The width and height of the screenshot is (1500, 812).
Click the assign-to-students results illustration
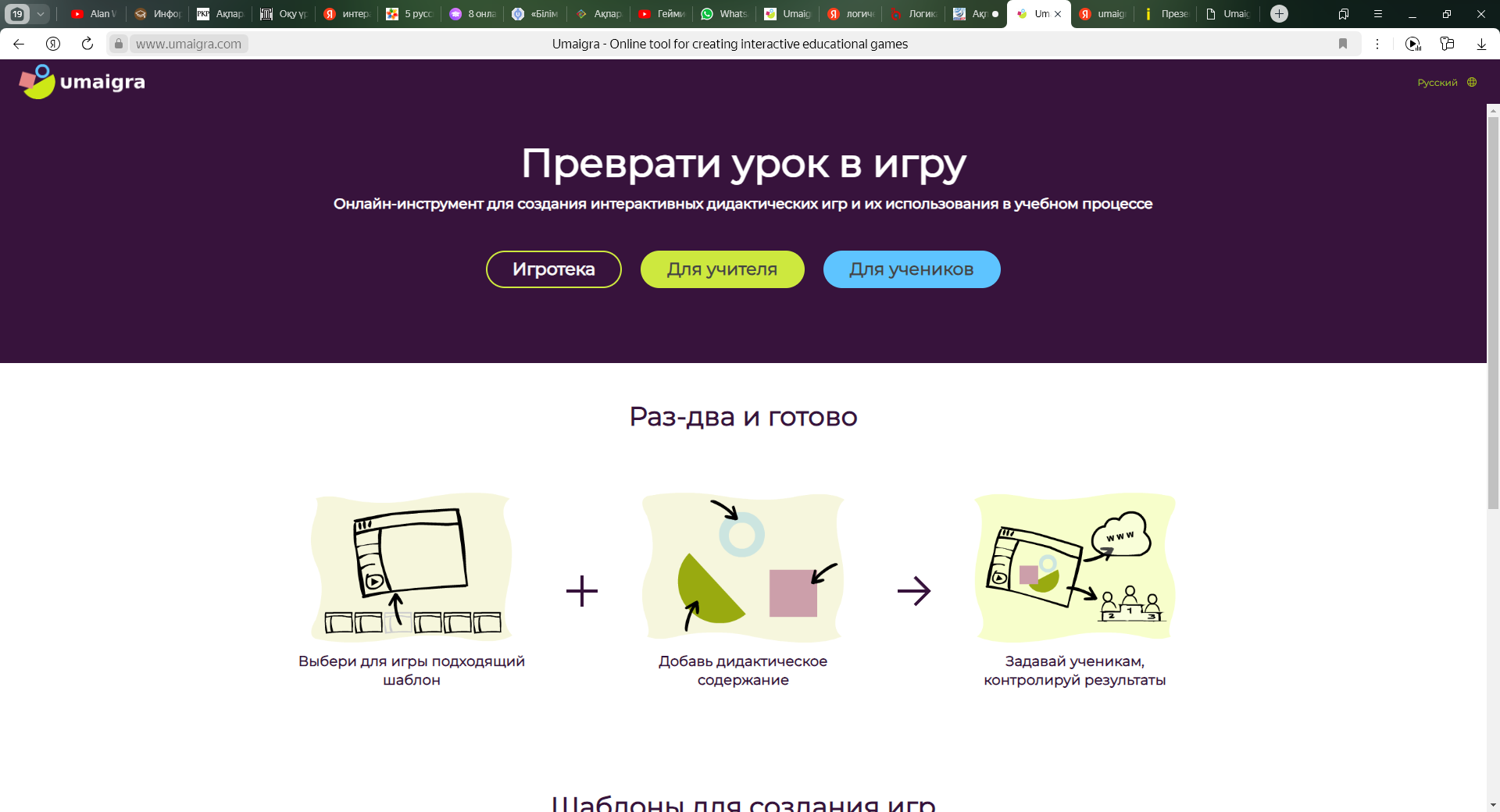[x=1075, y=568]
